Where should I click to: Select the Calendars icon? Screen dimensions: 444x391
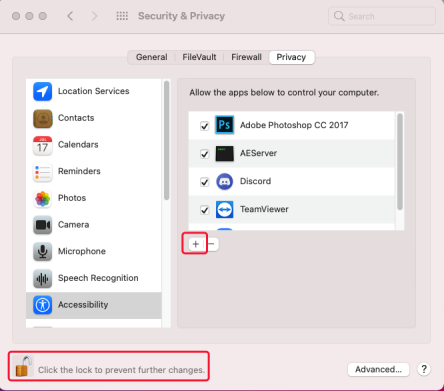pos(43,145)
